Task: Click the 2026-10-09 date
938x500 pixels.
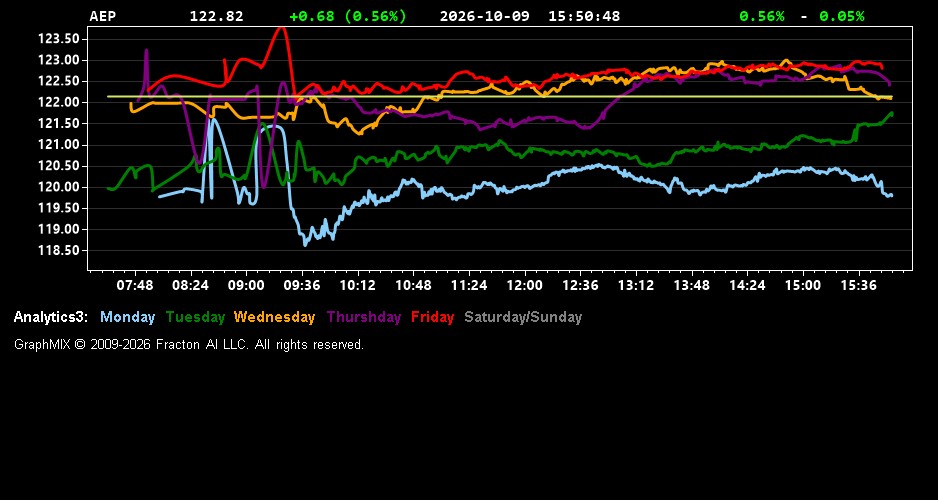Action: [485, 16]
